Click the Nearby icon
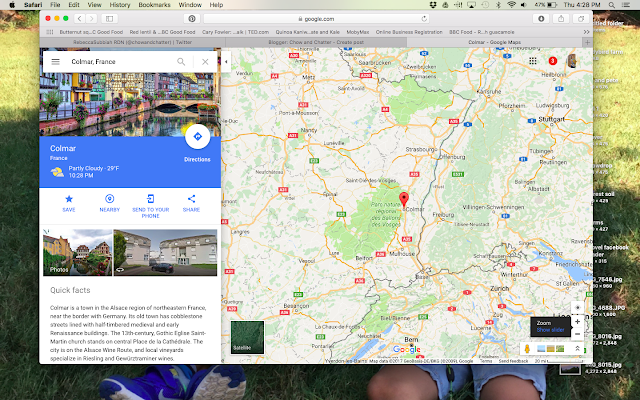This screenshot has width=640, height=400. [109, 199]
